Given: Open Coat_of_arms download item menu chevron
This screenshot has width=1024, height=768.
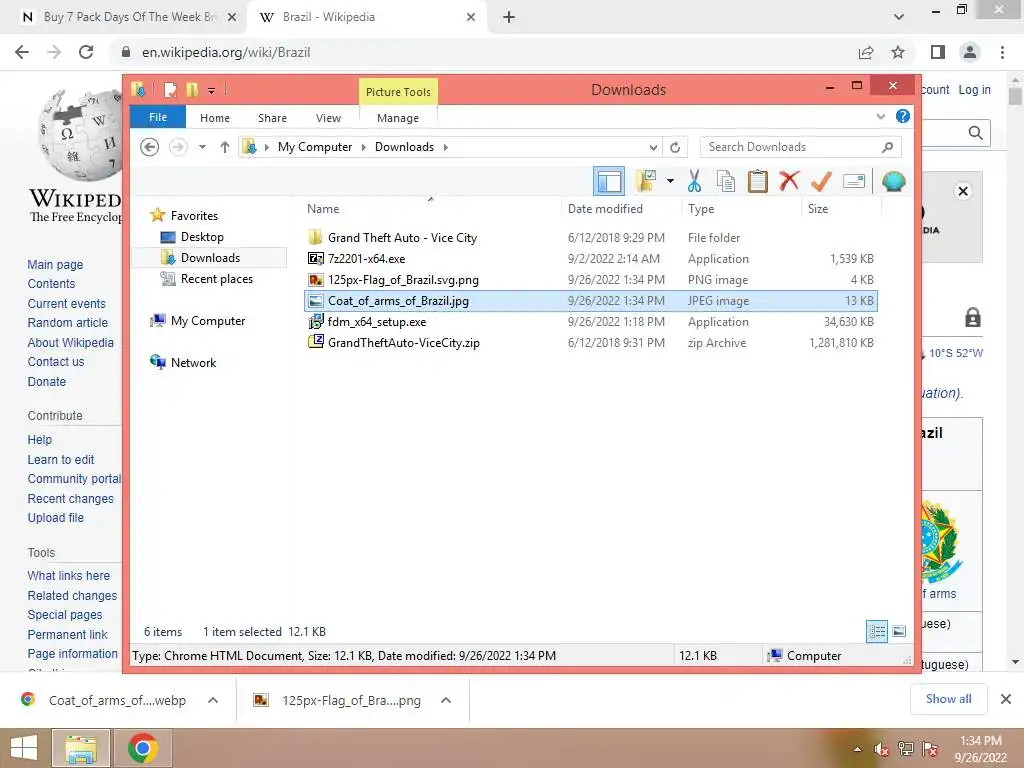Looking at the screenshot, I should [213, 700].
